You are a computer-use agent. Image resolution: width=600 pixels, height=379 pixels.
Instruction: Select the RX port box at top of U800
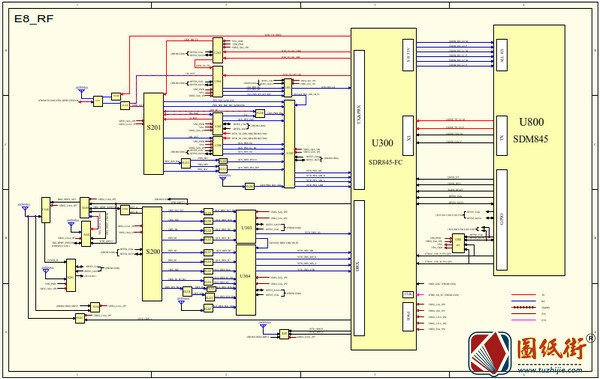point(502,55)
